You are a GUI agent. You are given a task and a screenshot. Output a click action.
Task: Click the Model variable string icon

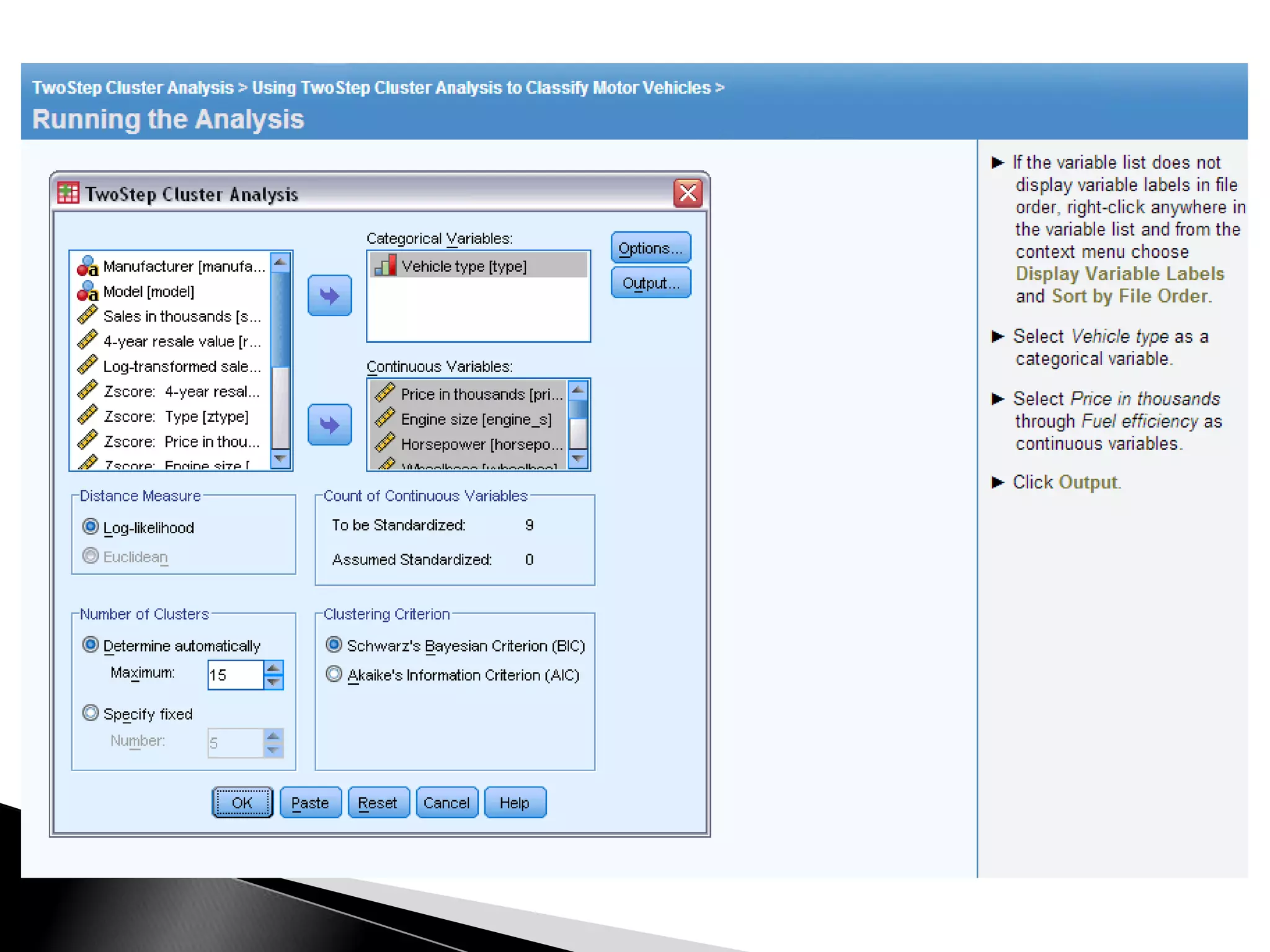click(x=87, y=291)
